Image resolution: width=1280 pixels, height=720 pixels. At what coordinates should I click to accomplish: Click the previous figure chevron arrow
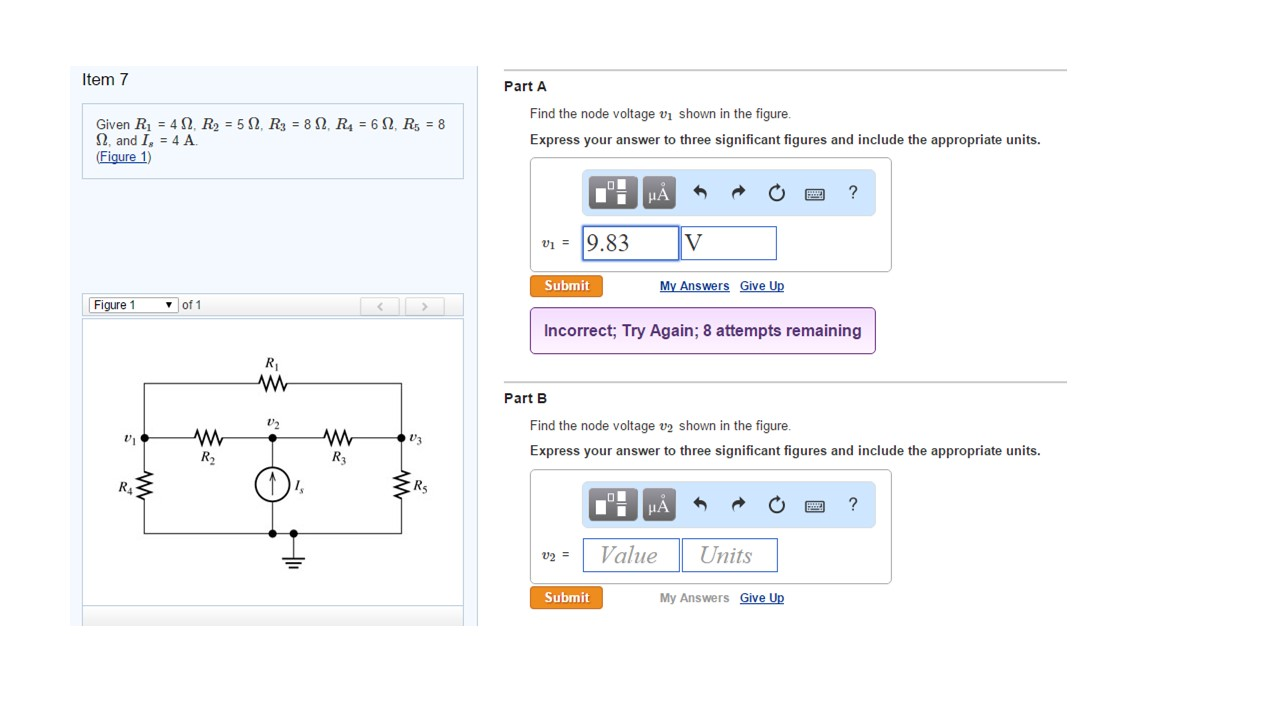coord(380,306)
